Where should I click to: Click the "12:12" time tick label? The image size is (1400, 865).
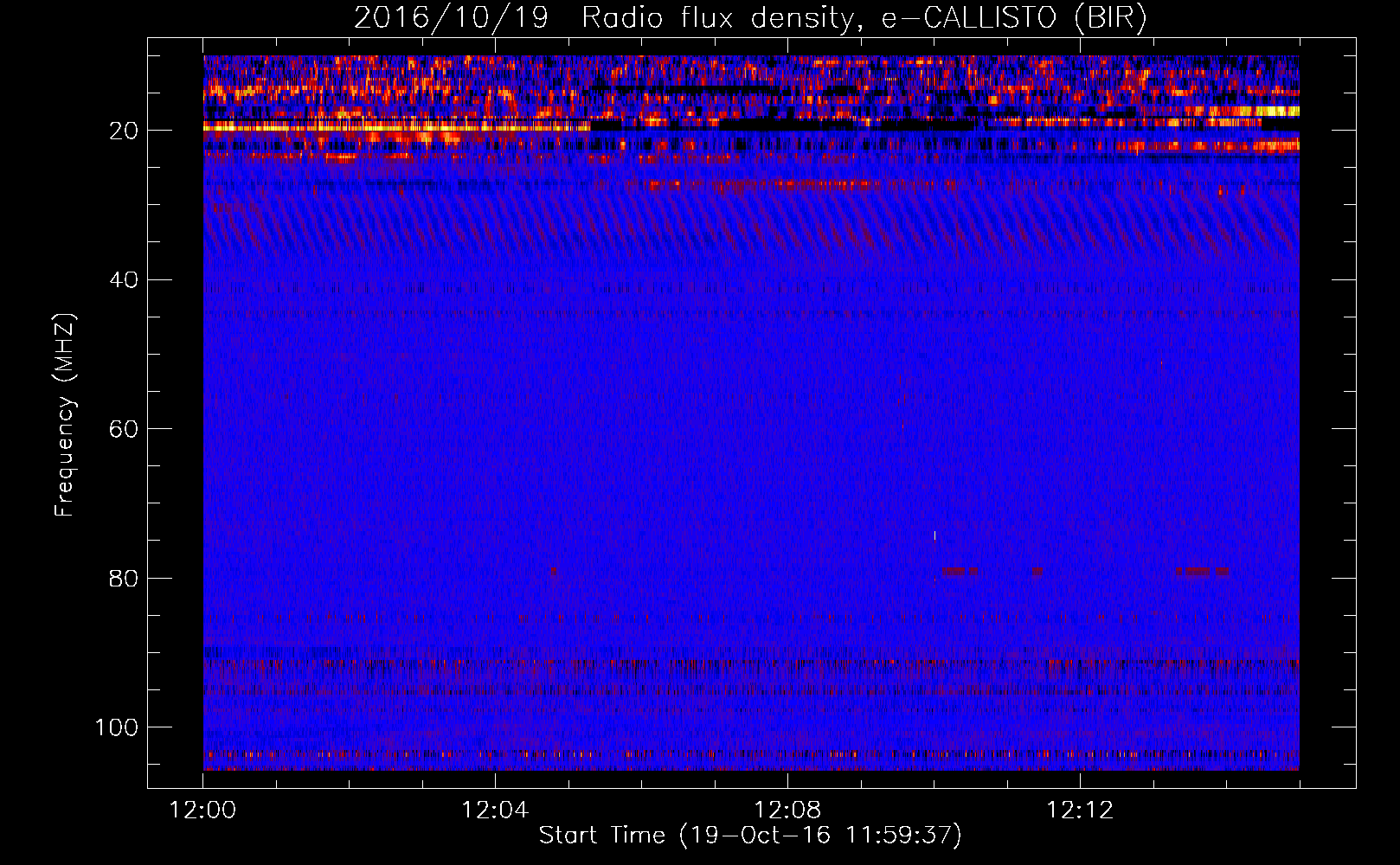pyautogui.click(x=1080, y=811)
